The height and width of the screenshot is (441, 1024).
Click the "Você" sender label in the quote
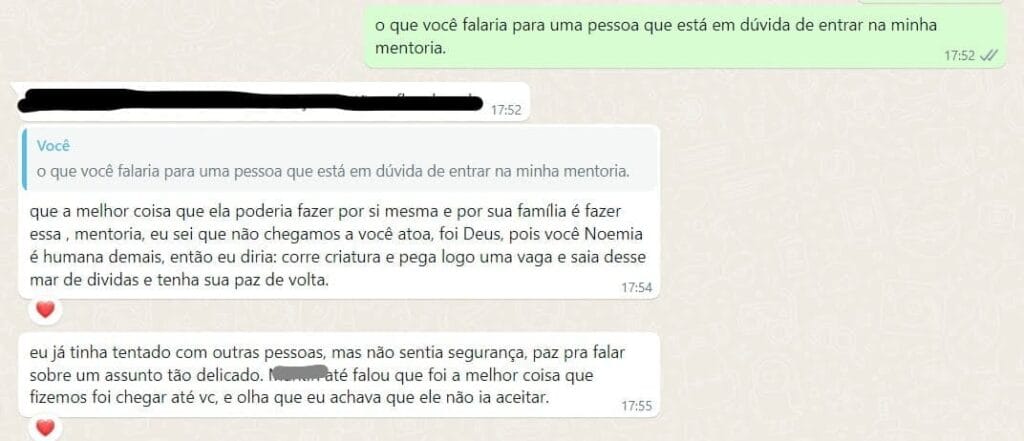54,146
